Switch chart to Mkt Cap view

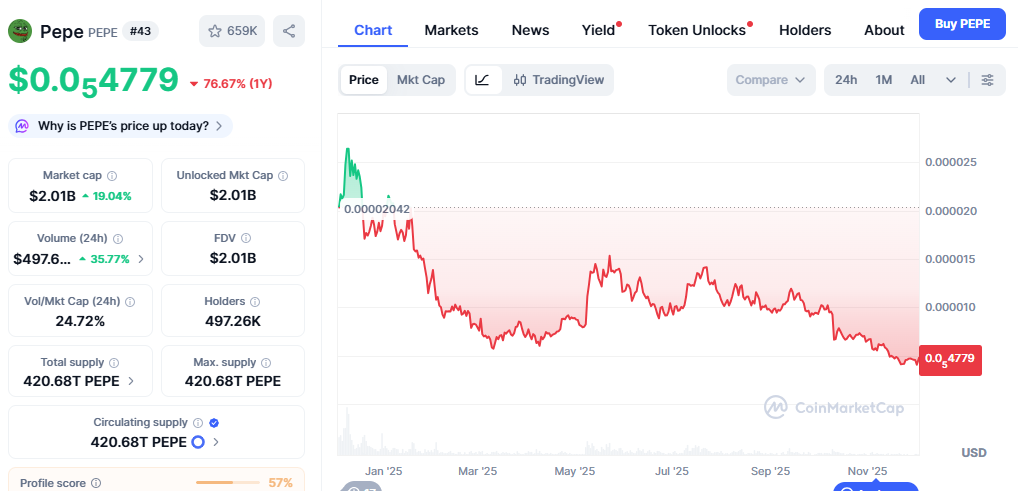(421, 80)
